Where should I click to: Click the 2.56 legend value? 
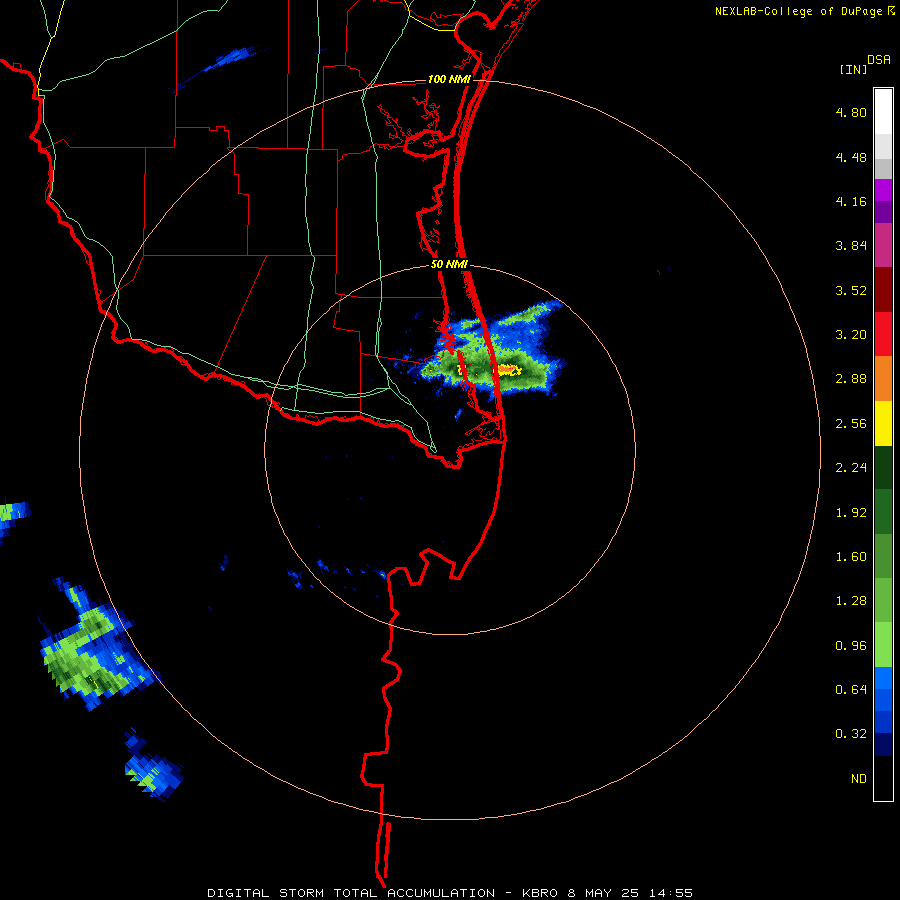[851, 424]
